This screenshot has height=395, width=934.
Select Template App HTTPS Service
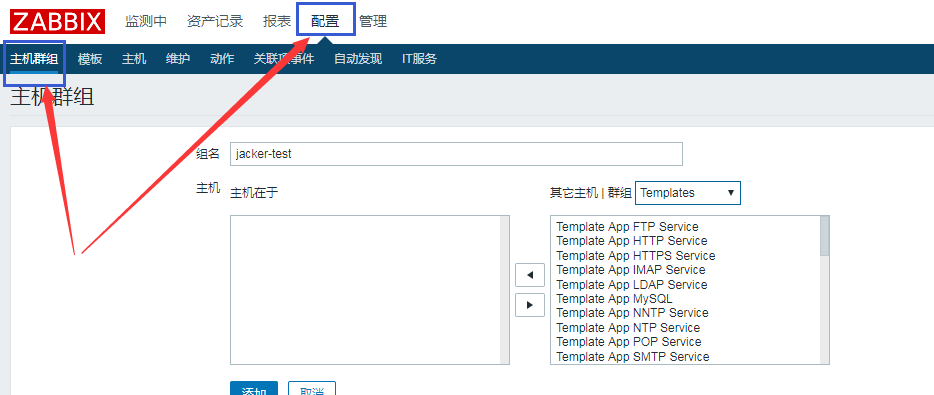(x=636, y=256)
